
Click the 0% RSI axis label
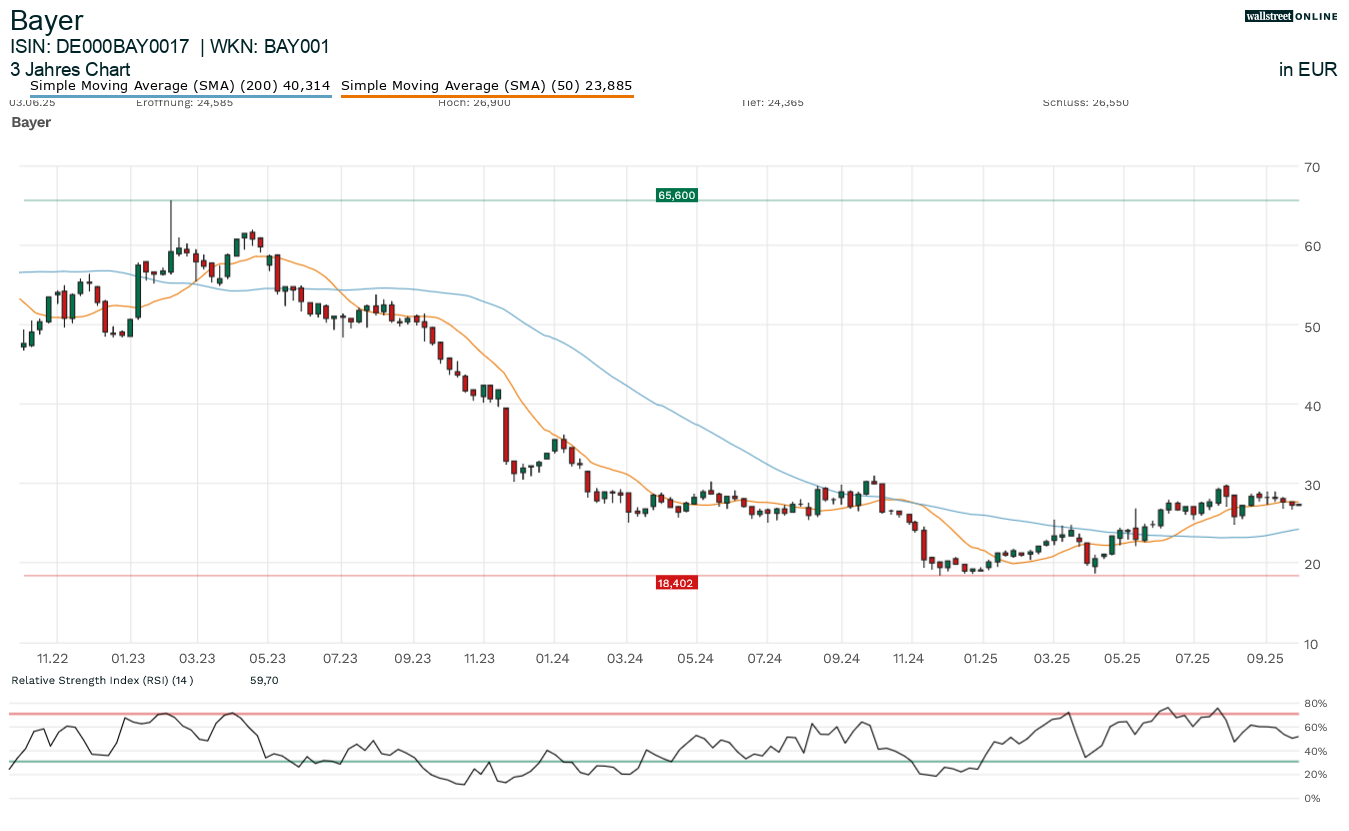[1312, 799]
